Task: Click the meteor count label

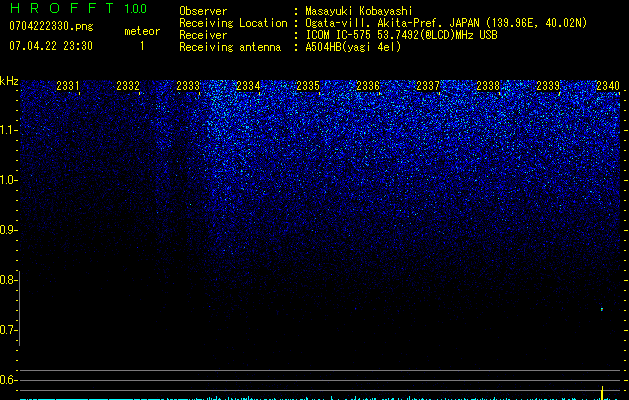Action: 142,31
